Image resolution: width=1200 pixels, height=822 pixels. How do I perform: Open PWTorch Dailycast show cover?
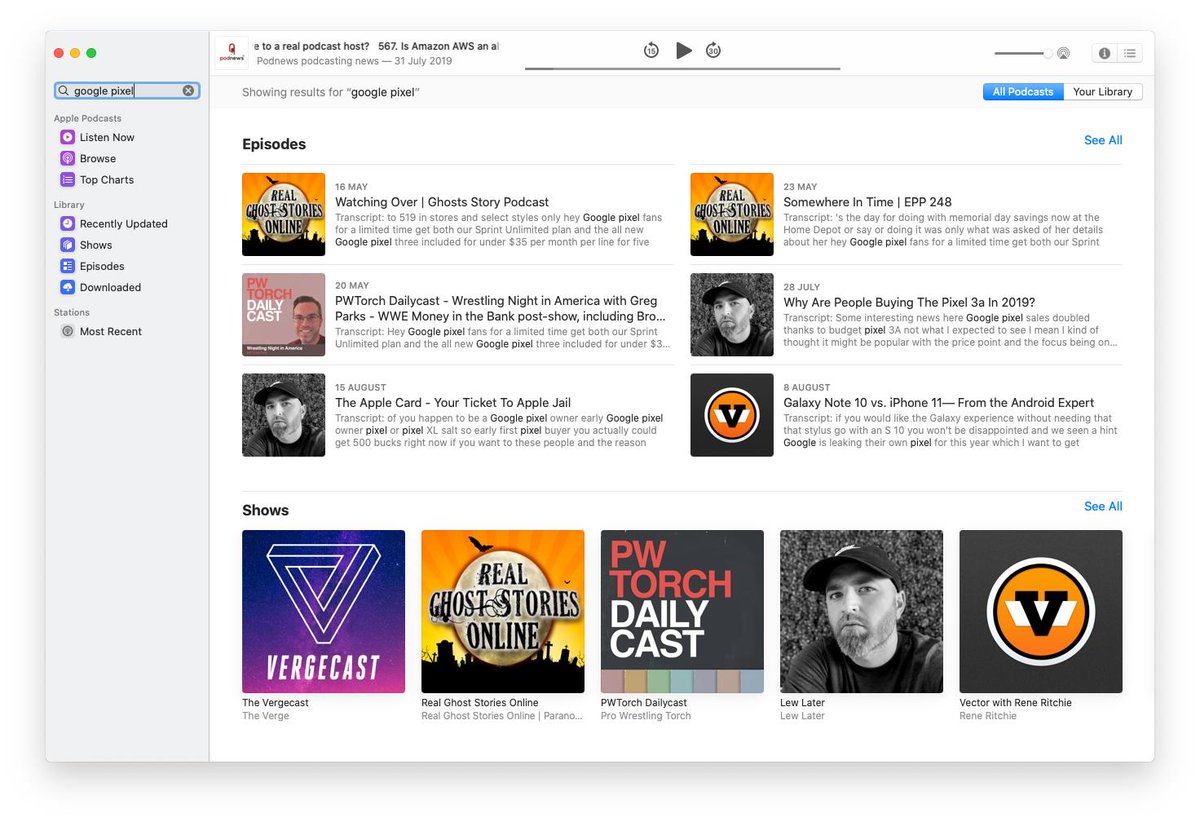click(682, 611)
